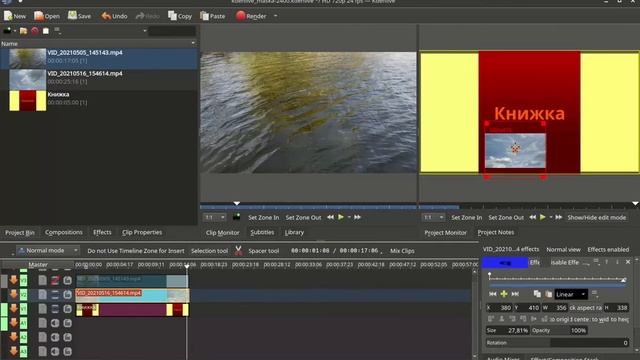Click Set Zone Out on project monitor
Viewport: 640px width, 360px height.
coord(506,218)
